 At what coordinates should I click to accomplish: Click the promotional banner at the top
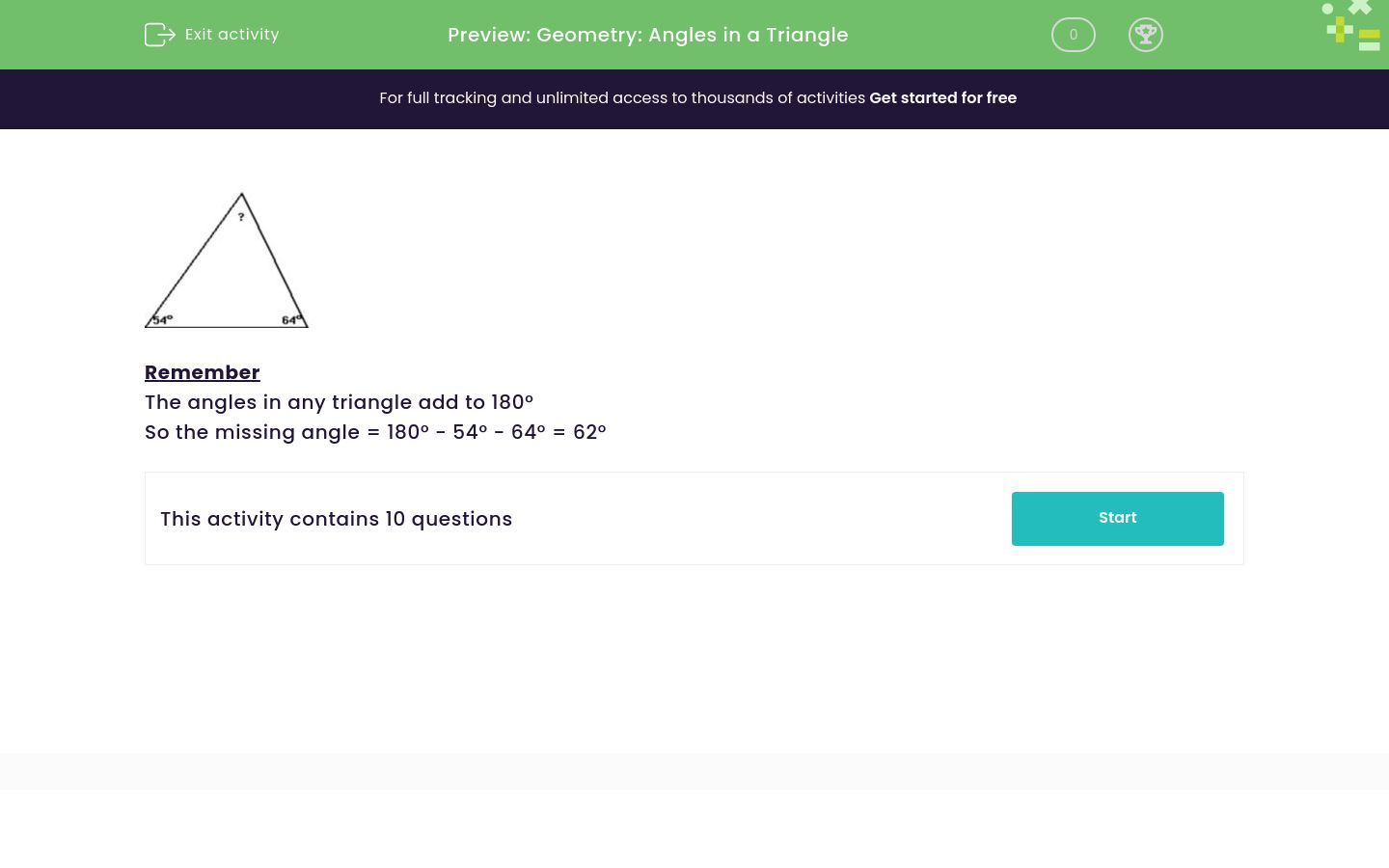tap(694, 98)
